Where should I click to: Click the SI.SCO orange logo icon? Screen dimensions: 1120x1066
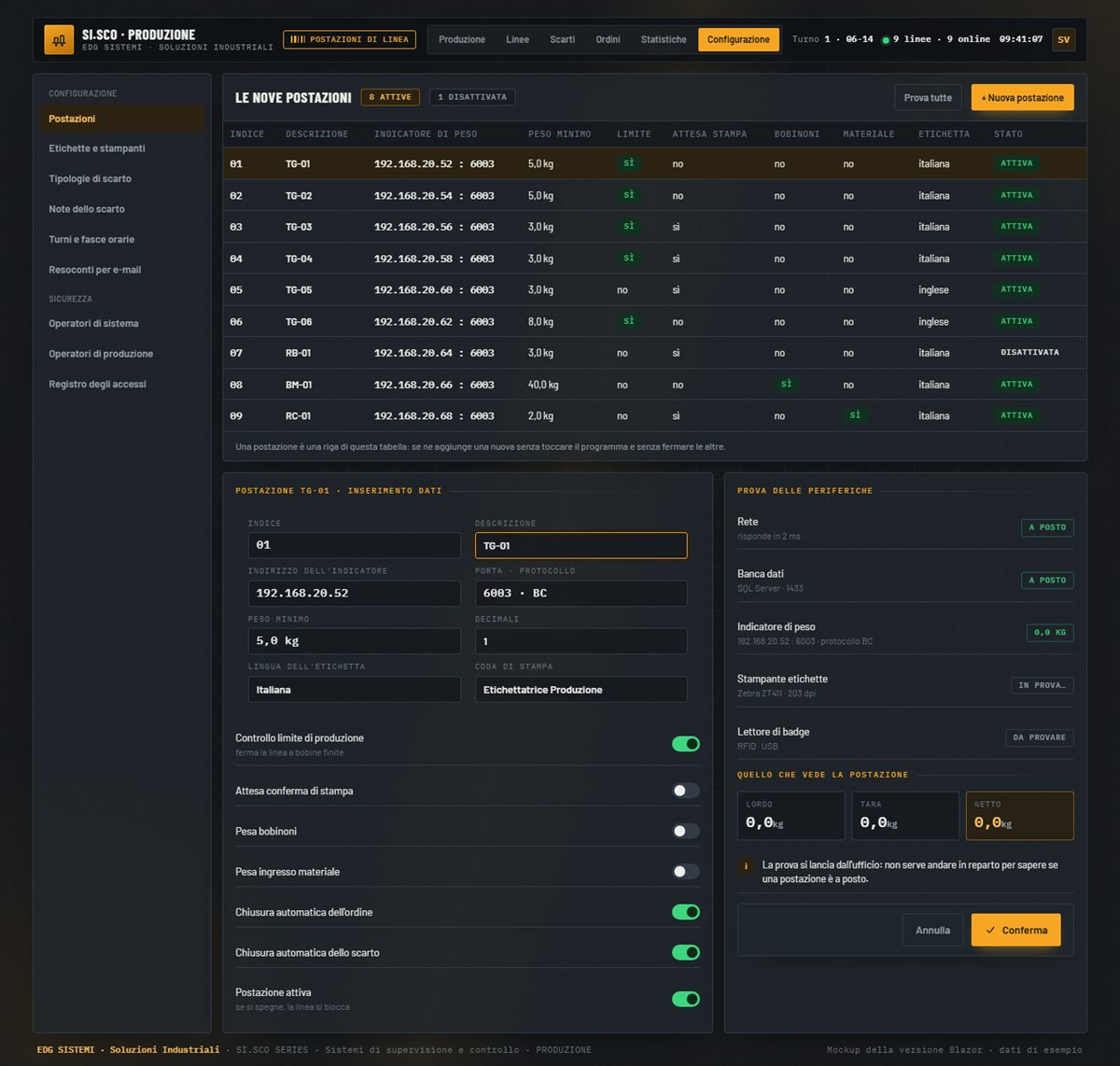59,39
